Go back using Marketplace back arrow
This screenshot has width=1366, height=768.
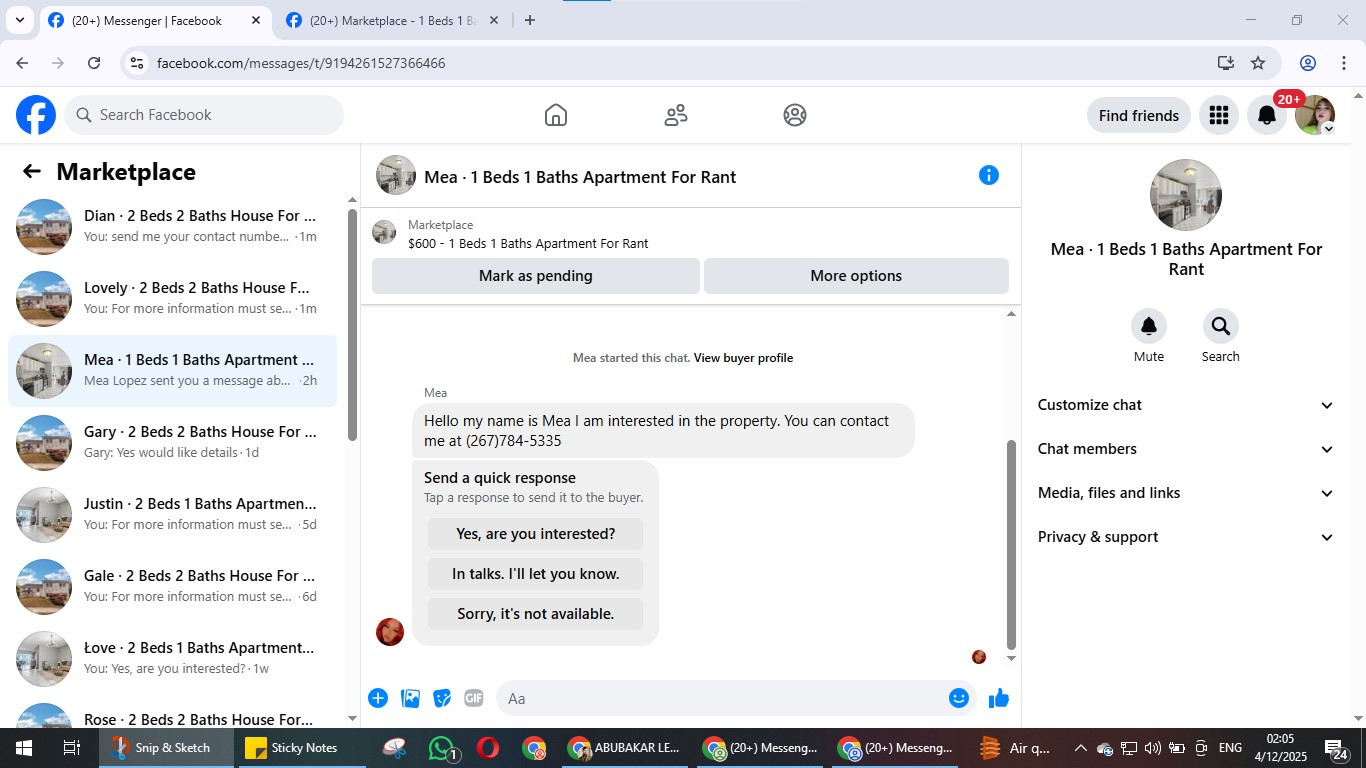[32, 172]
